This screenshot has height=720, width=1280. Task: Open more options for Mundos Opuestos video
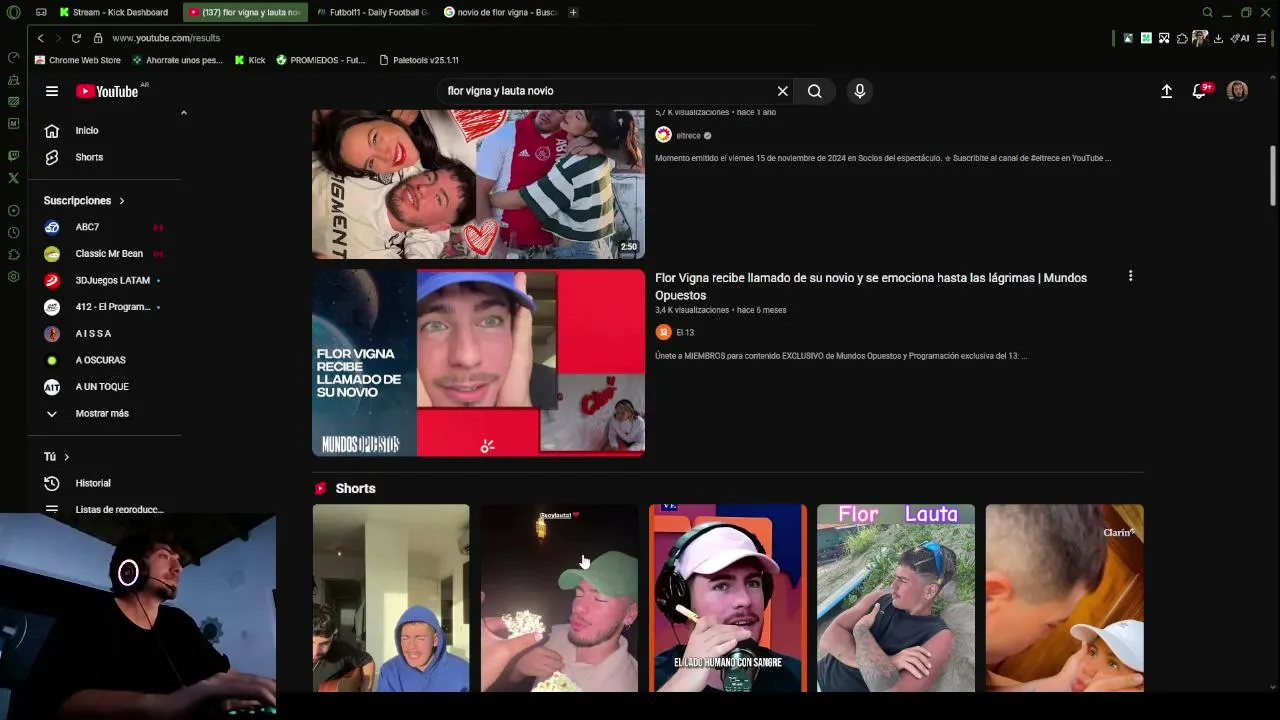point(1130,276)
